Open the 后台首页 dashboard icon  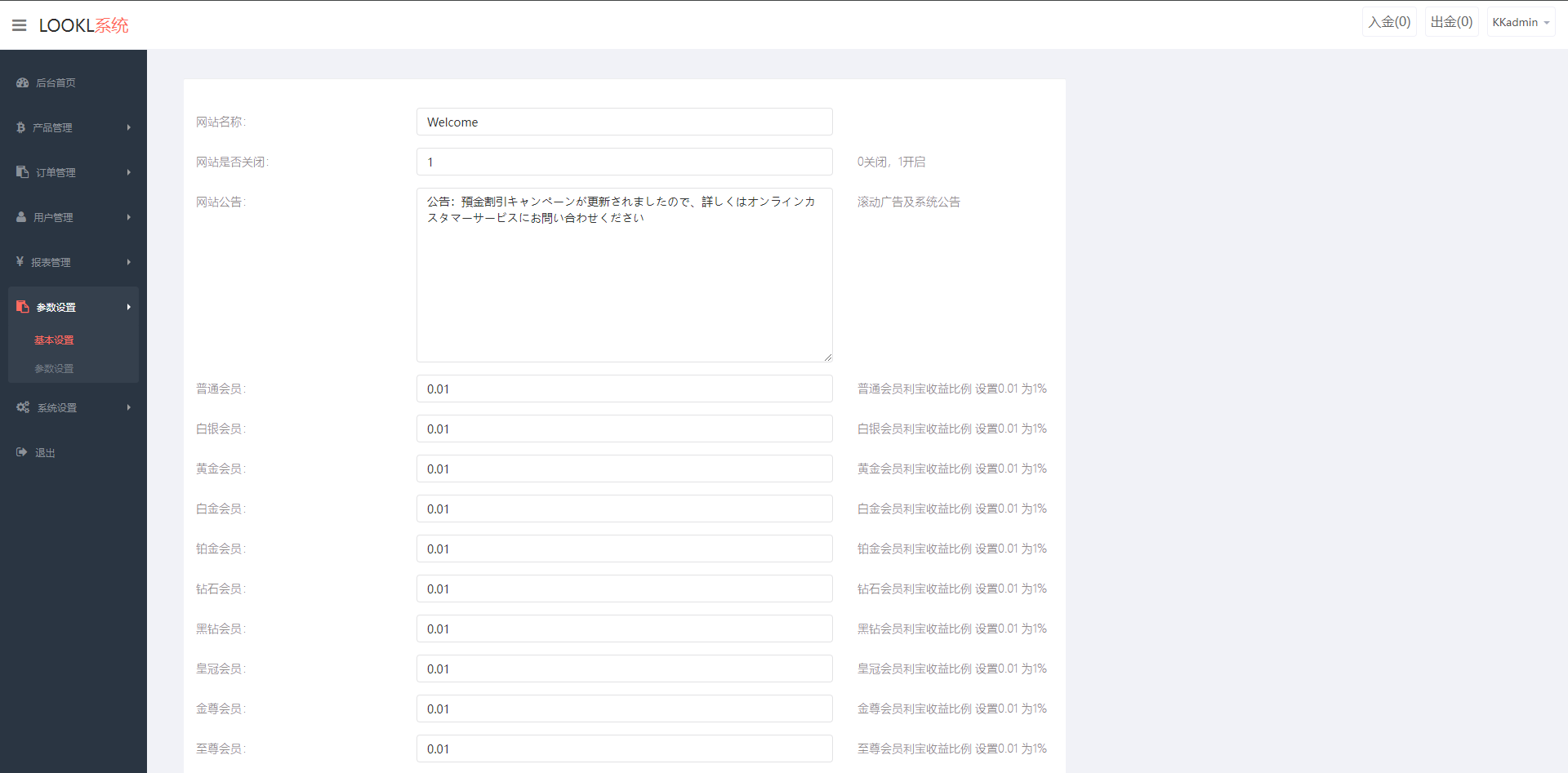pyautogui.click(x=20, y=82)
